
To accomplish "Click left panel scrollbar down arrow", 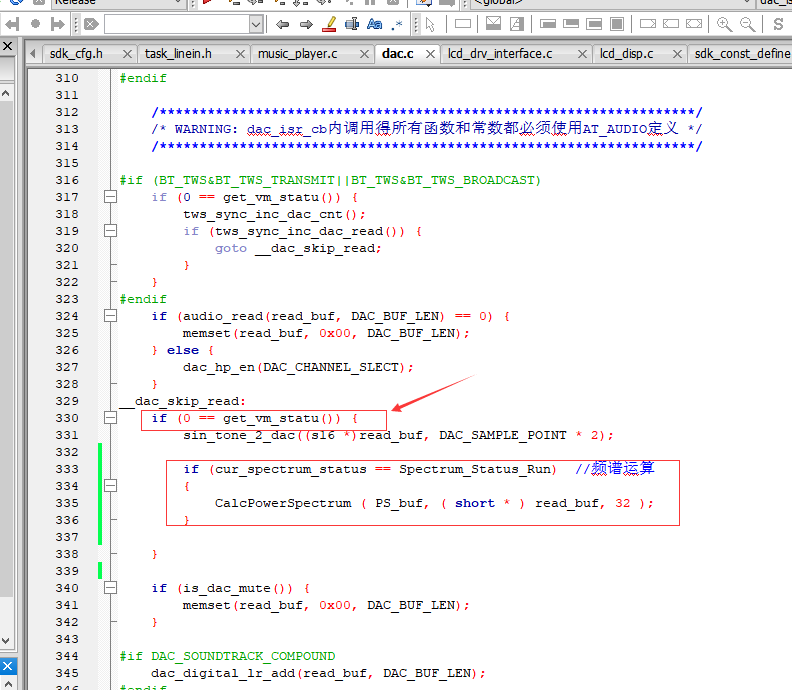I will (x=6, y=640).
